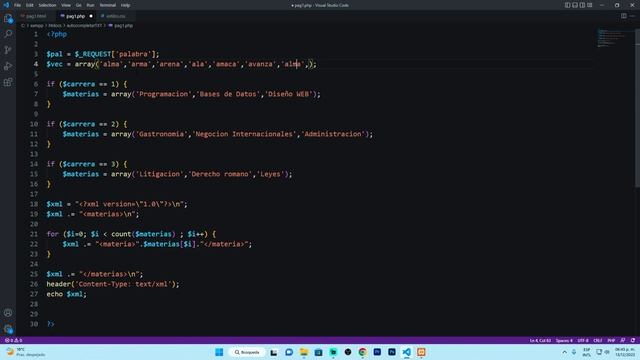Open the Terminal menu

(x=108, y=5)
